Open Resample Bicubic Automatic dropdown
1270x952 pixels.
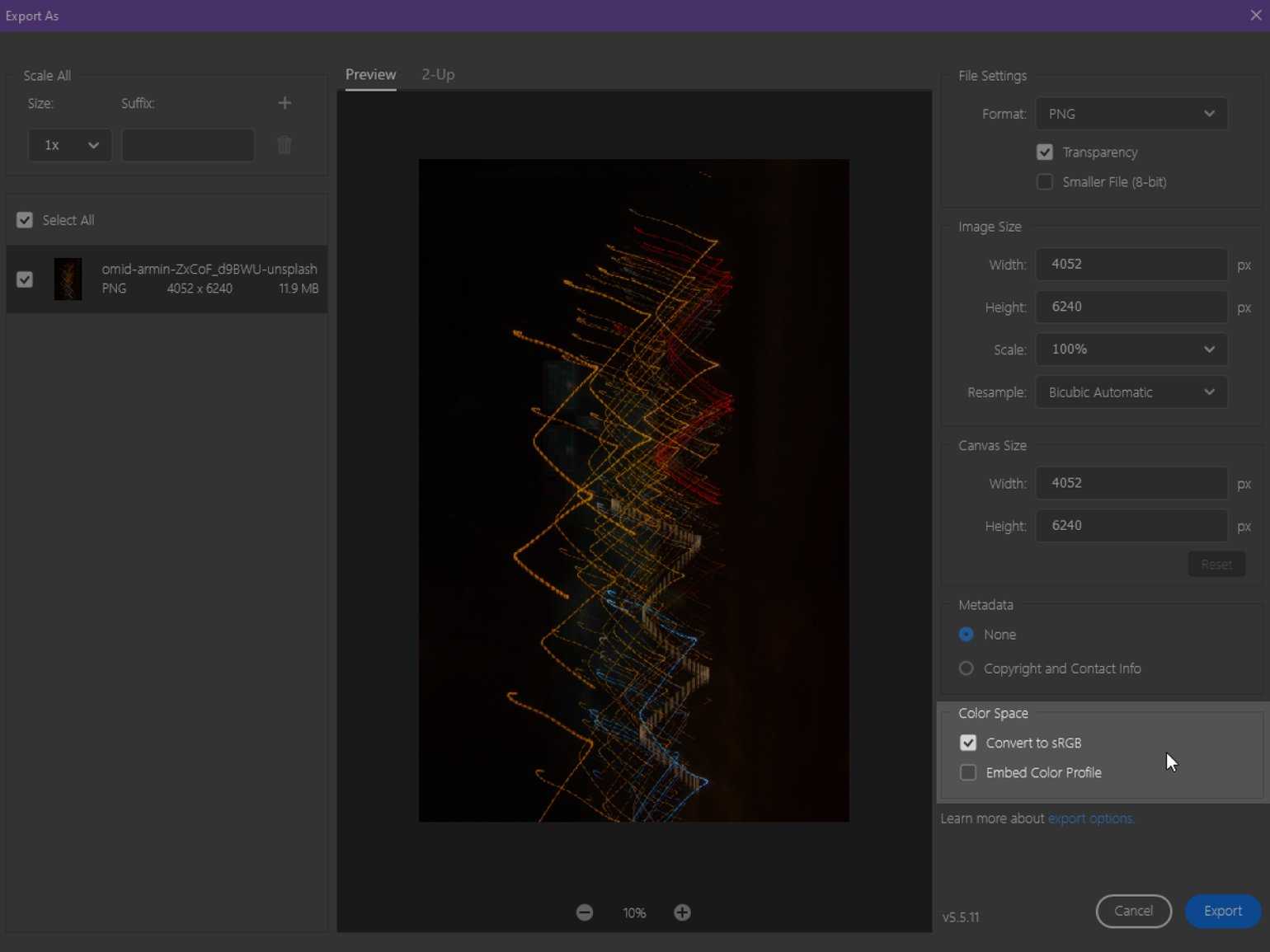1131,392
